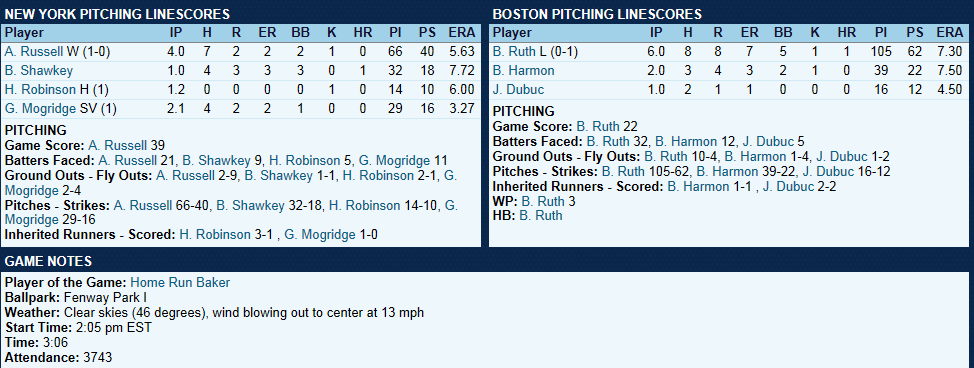Click B. Harmon in Boston Batters Faced line

pos(686,141)
